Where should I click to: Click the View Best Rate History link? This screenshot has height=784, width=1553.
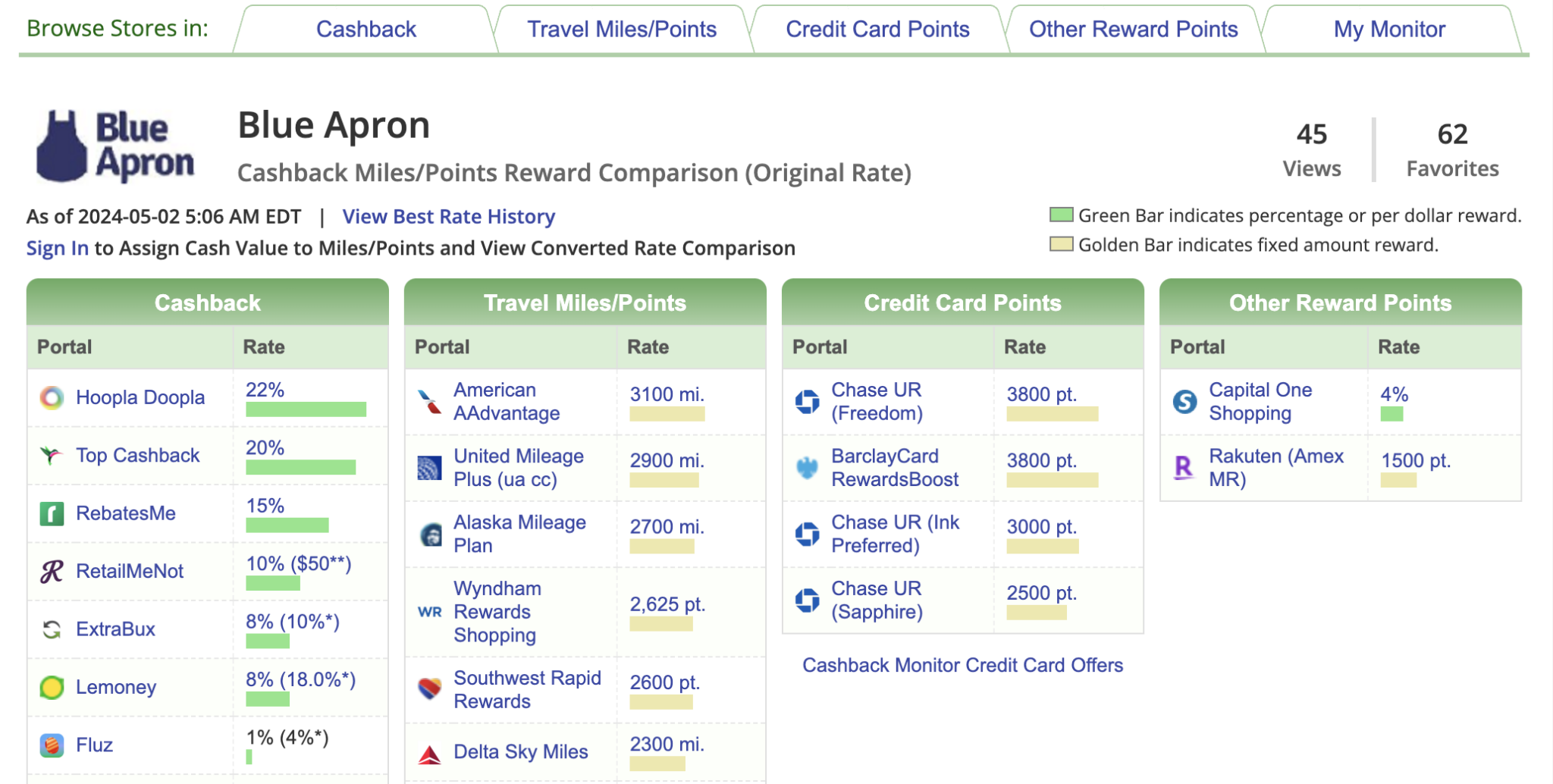(x=449, y=217)
